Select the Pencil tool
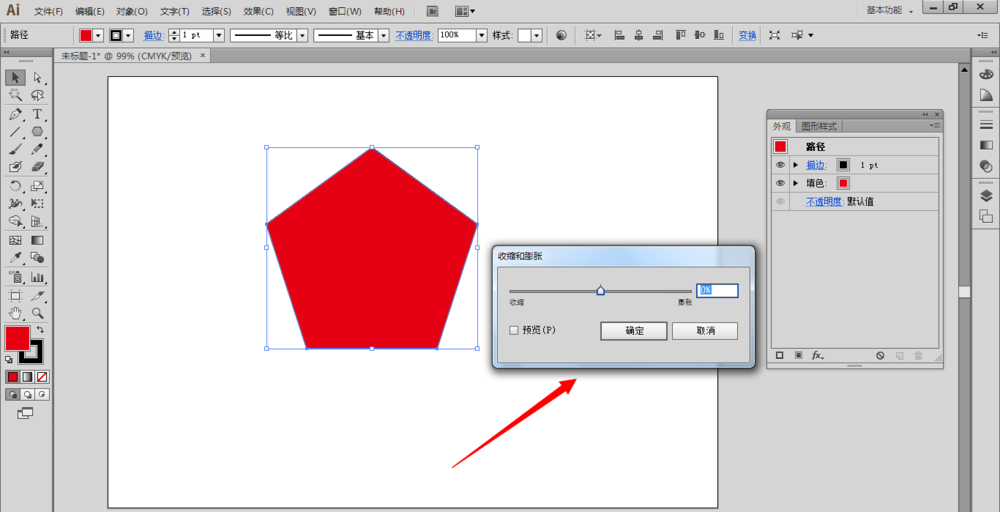This screenshot has height=512, width=1000. (x=38, y=149)
